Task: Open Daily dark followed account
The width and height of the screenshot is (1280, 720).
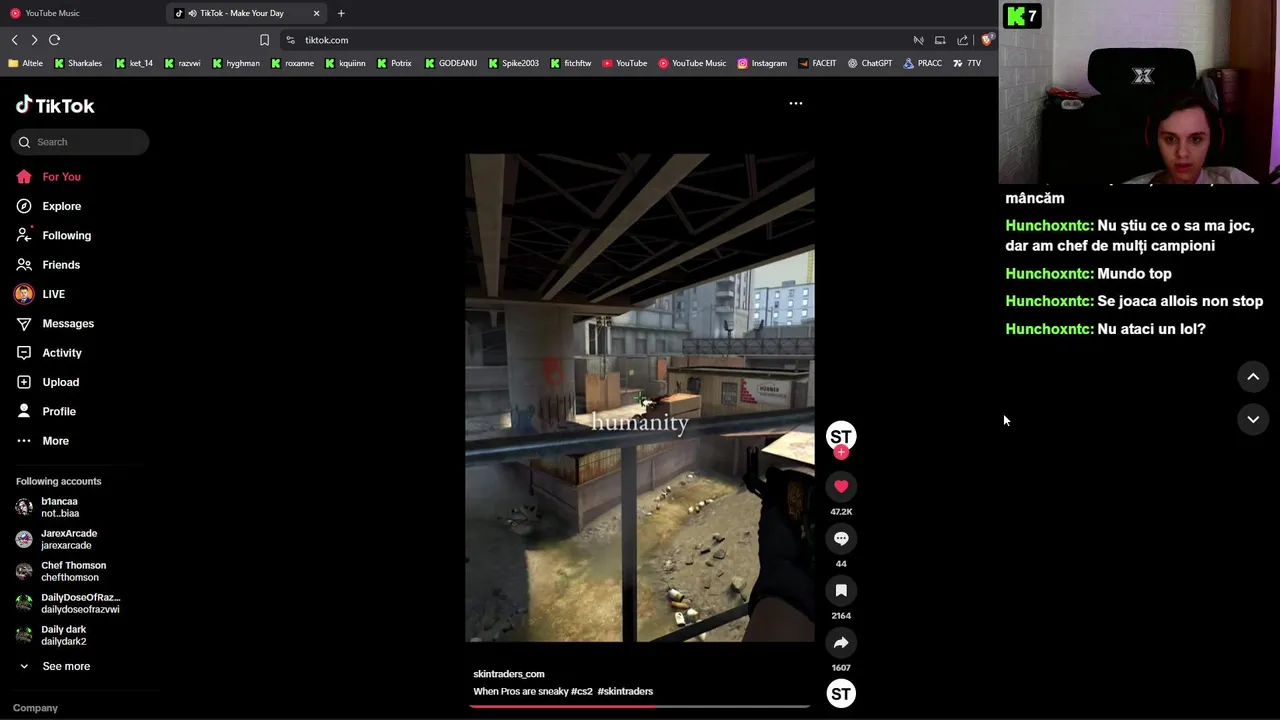Action: point(51,635)
